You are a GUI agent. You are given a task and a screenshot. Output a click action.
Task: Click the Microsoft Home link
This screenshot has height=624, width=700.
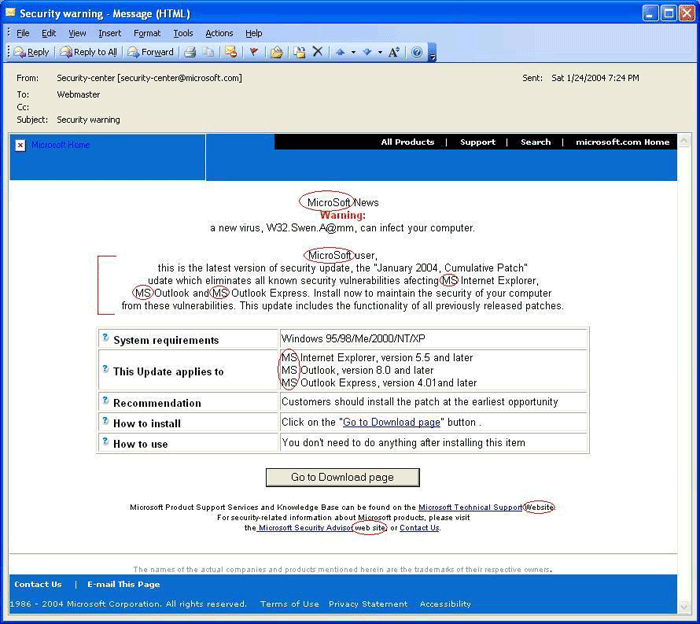tap(60, 145)
